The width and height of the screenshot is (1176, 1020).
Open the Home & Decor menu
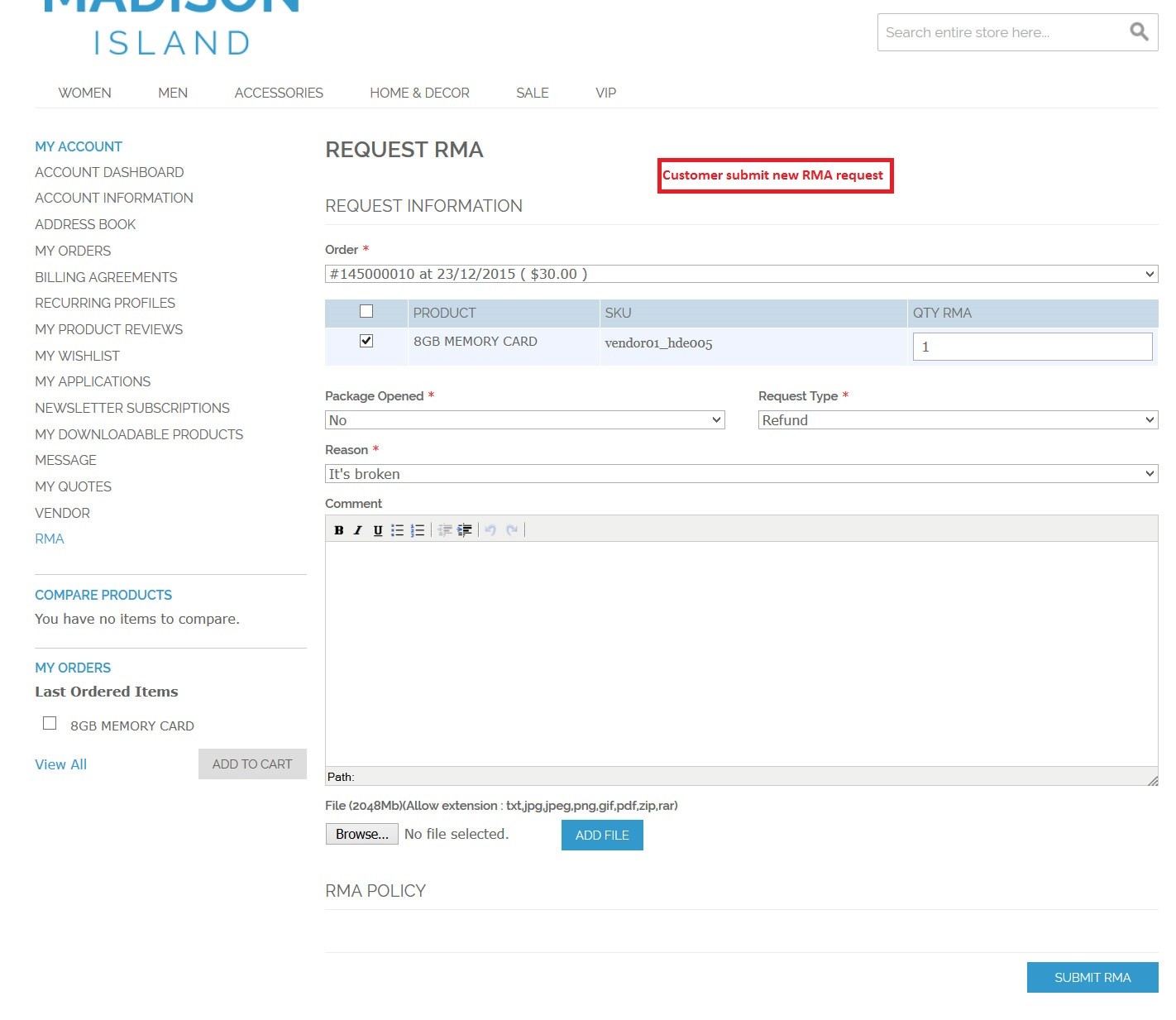[x=419, y=93]
